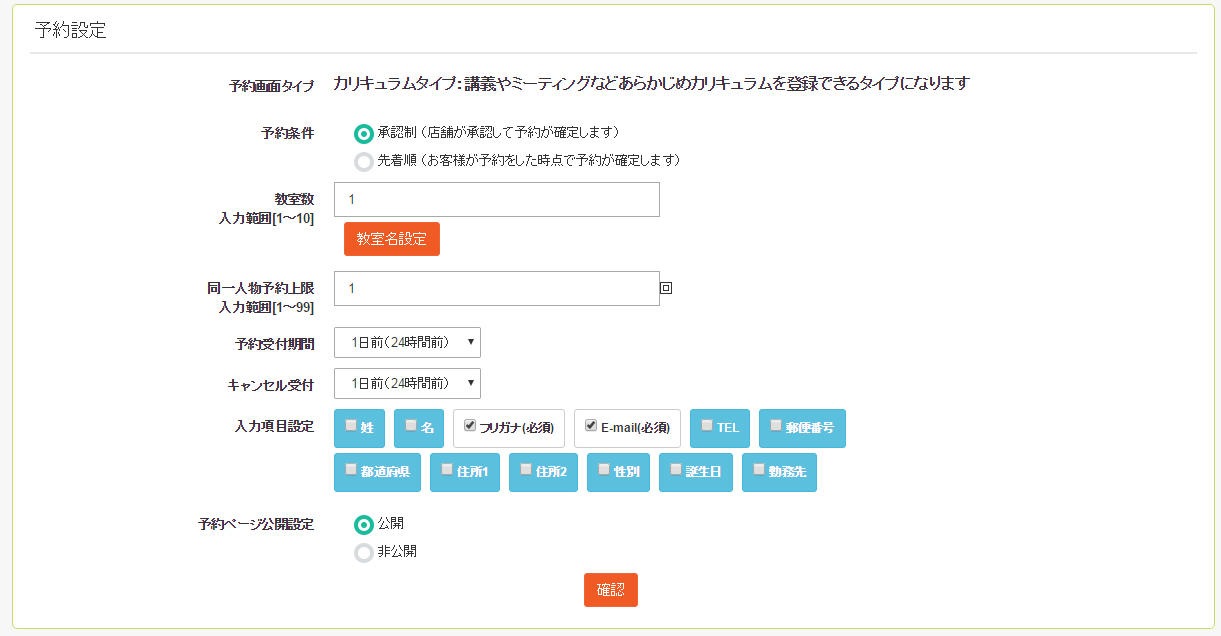Viewport: 1221px width, 636px height.
Task: Check the 勤務先 field checkbox
Action: point(759,469)
